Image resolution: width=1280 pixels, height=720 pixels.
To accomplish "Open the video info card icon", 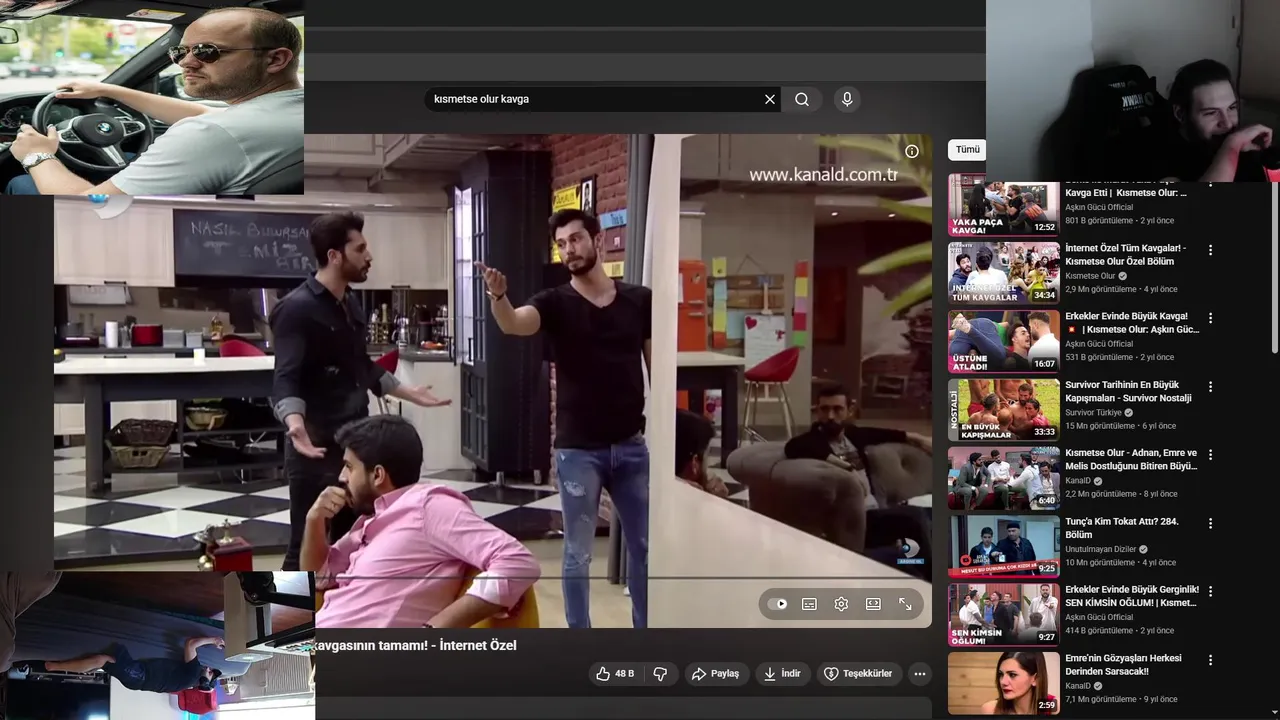I will point(912,151).
